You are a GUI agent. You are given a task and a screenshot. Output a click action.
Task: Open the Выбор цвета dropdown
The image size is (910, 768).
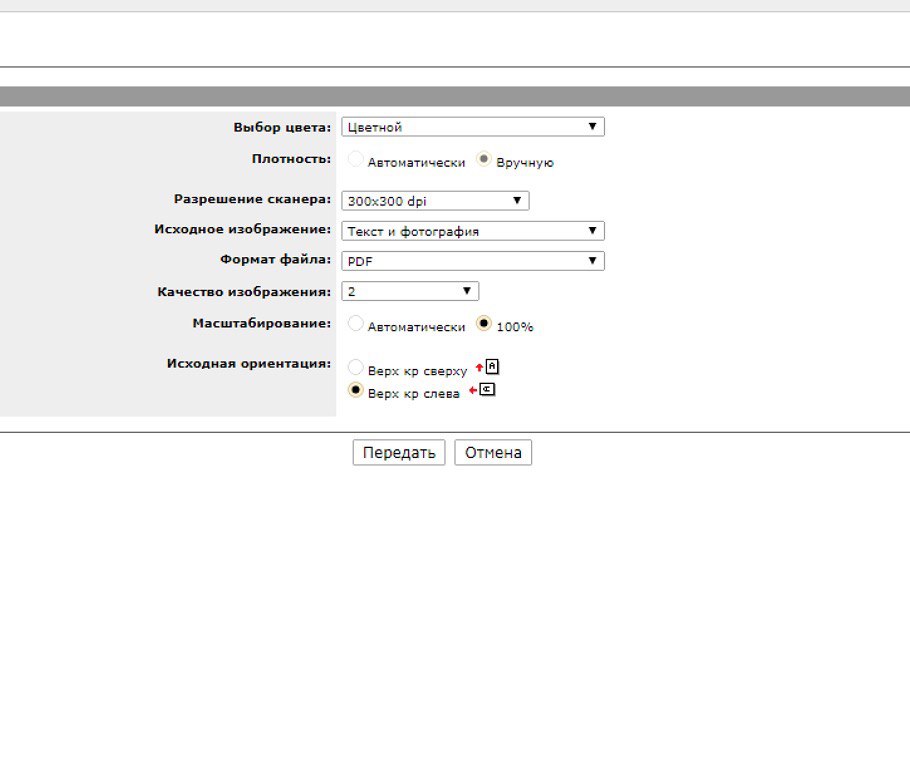coord(472,127)
